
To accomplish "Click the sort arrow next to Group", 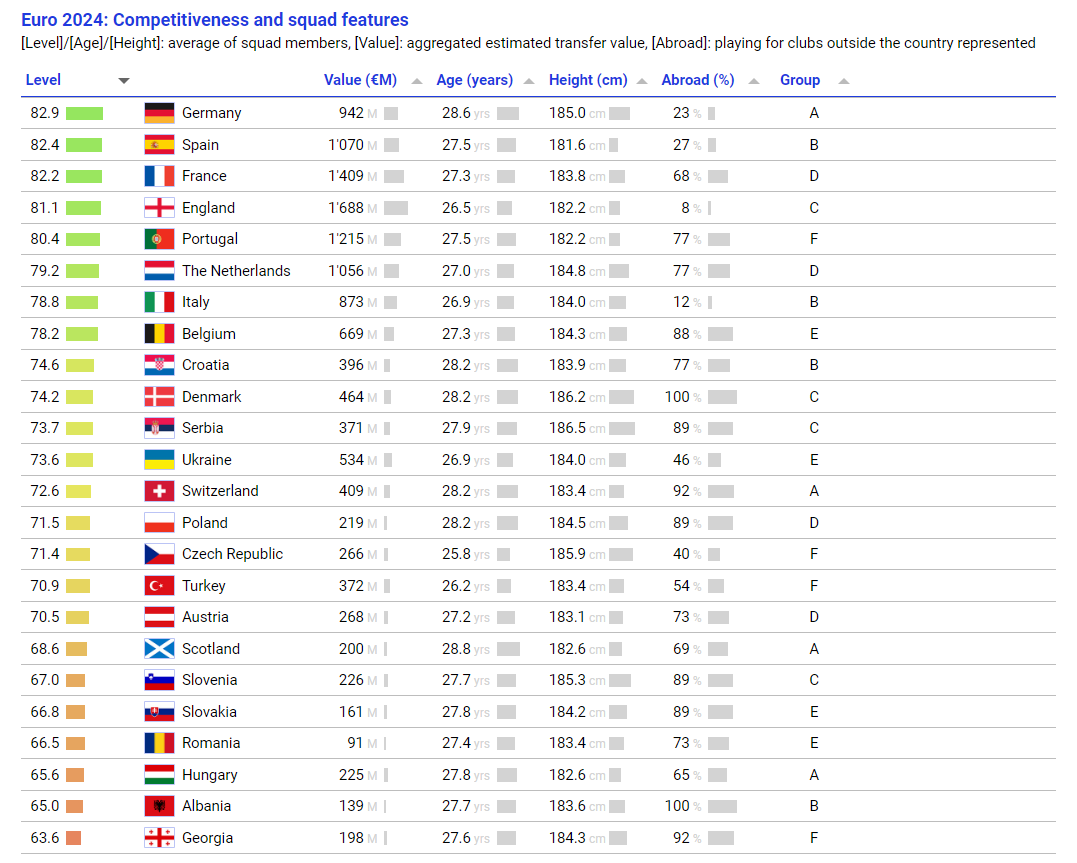I will point(844,81).
